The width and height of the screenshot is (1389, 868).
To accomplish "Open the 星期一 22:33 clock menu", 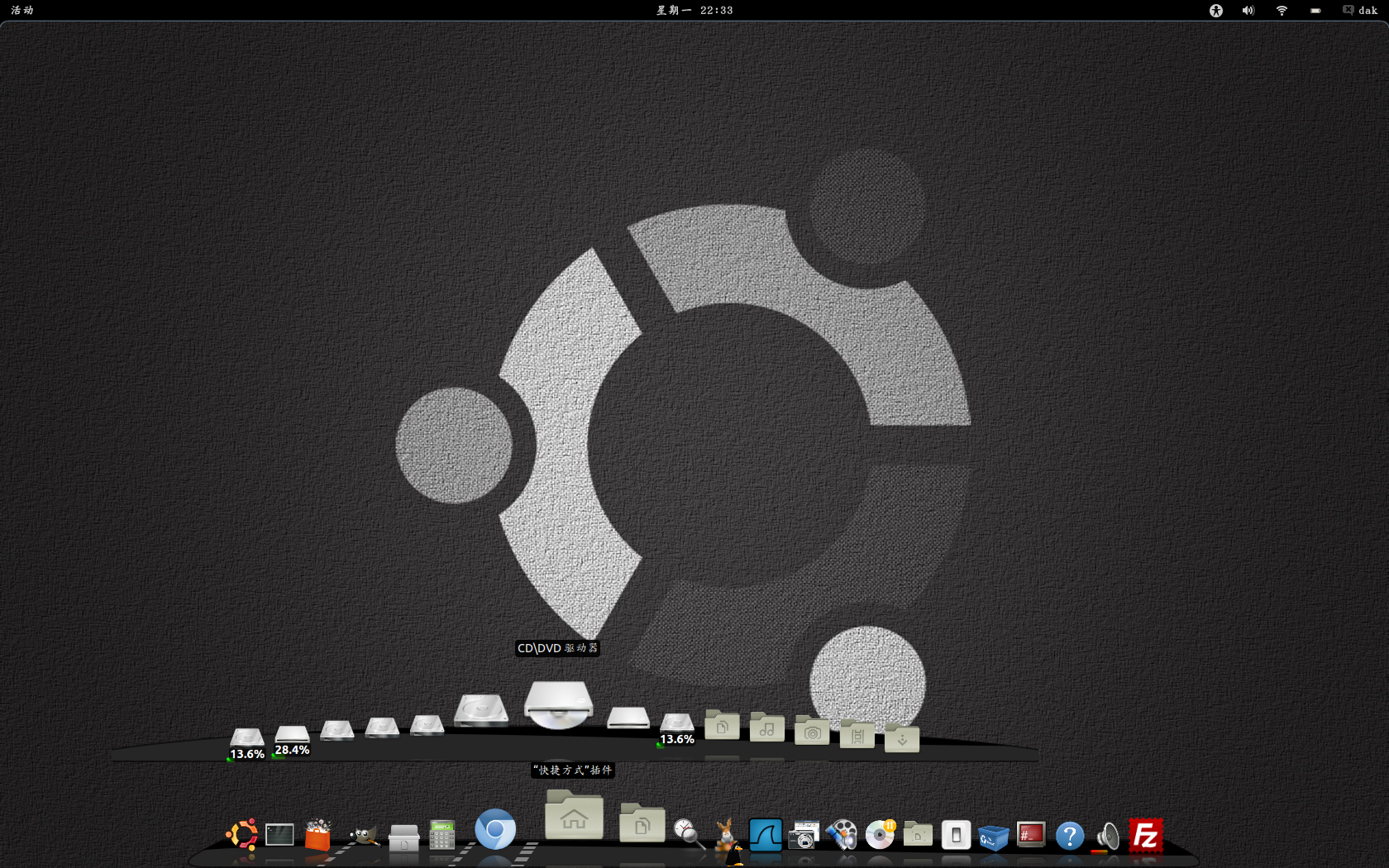I will point(694,10).
